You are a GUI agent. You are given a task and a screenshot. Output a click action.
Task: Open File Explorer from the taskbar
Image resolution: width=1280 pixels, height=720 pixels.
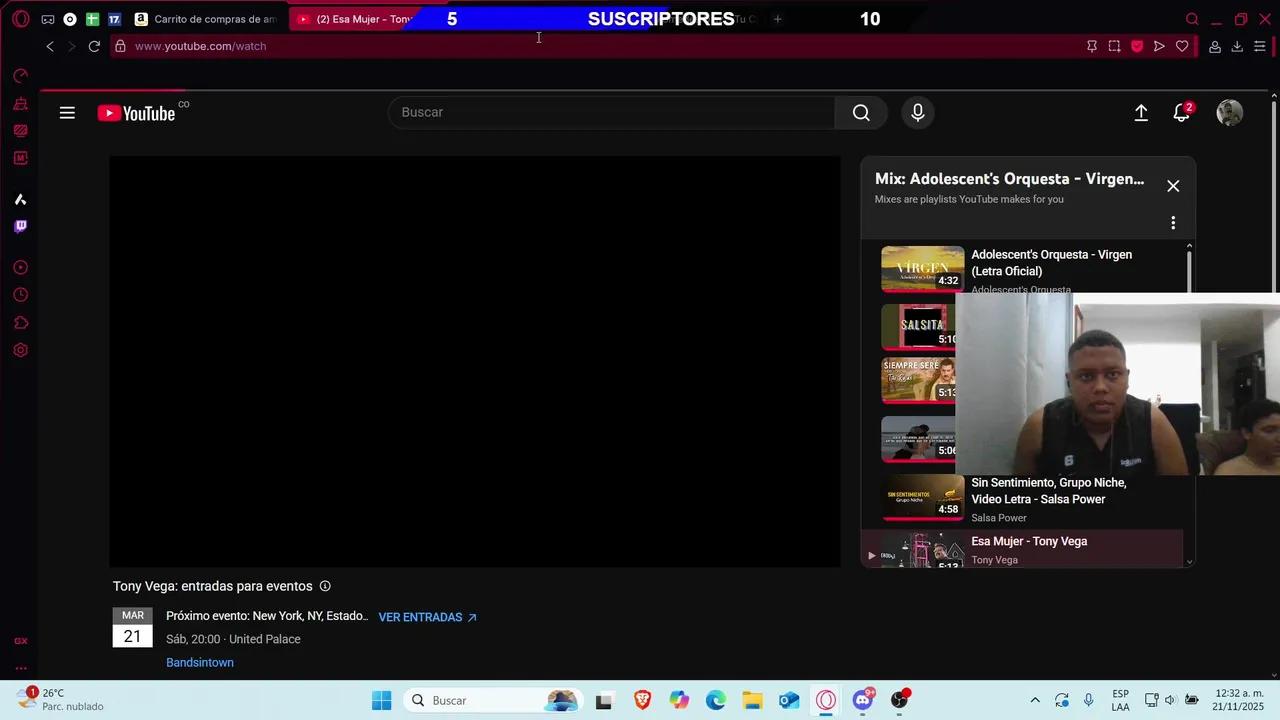(x=752, y=701)
